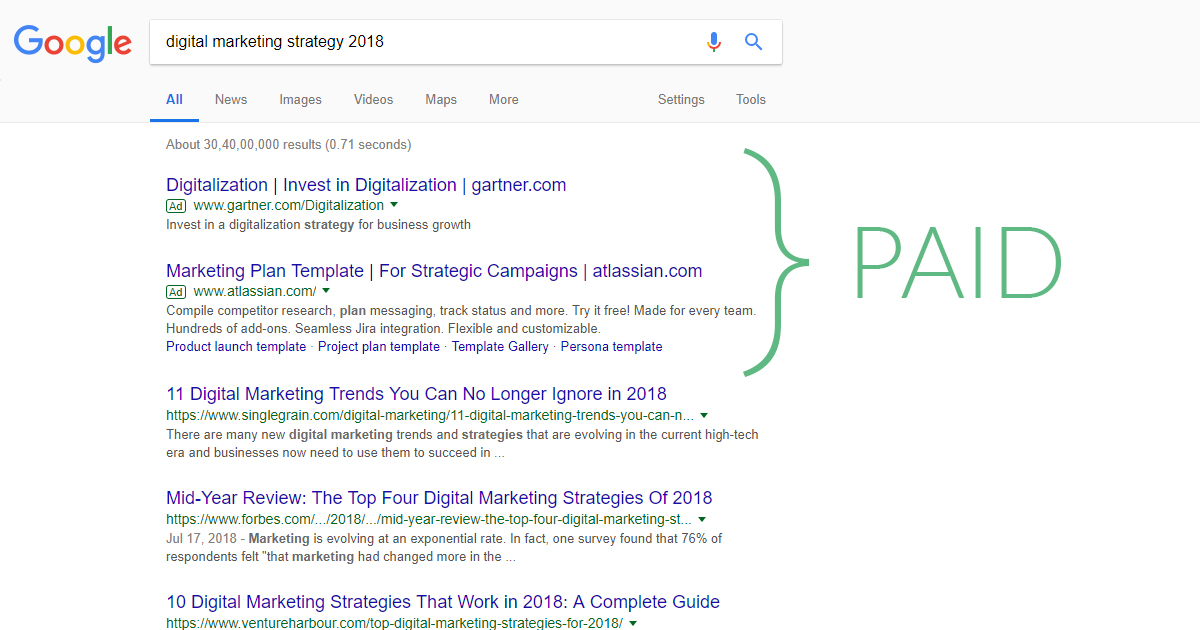Open search Settings

(x=681, y=99)
